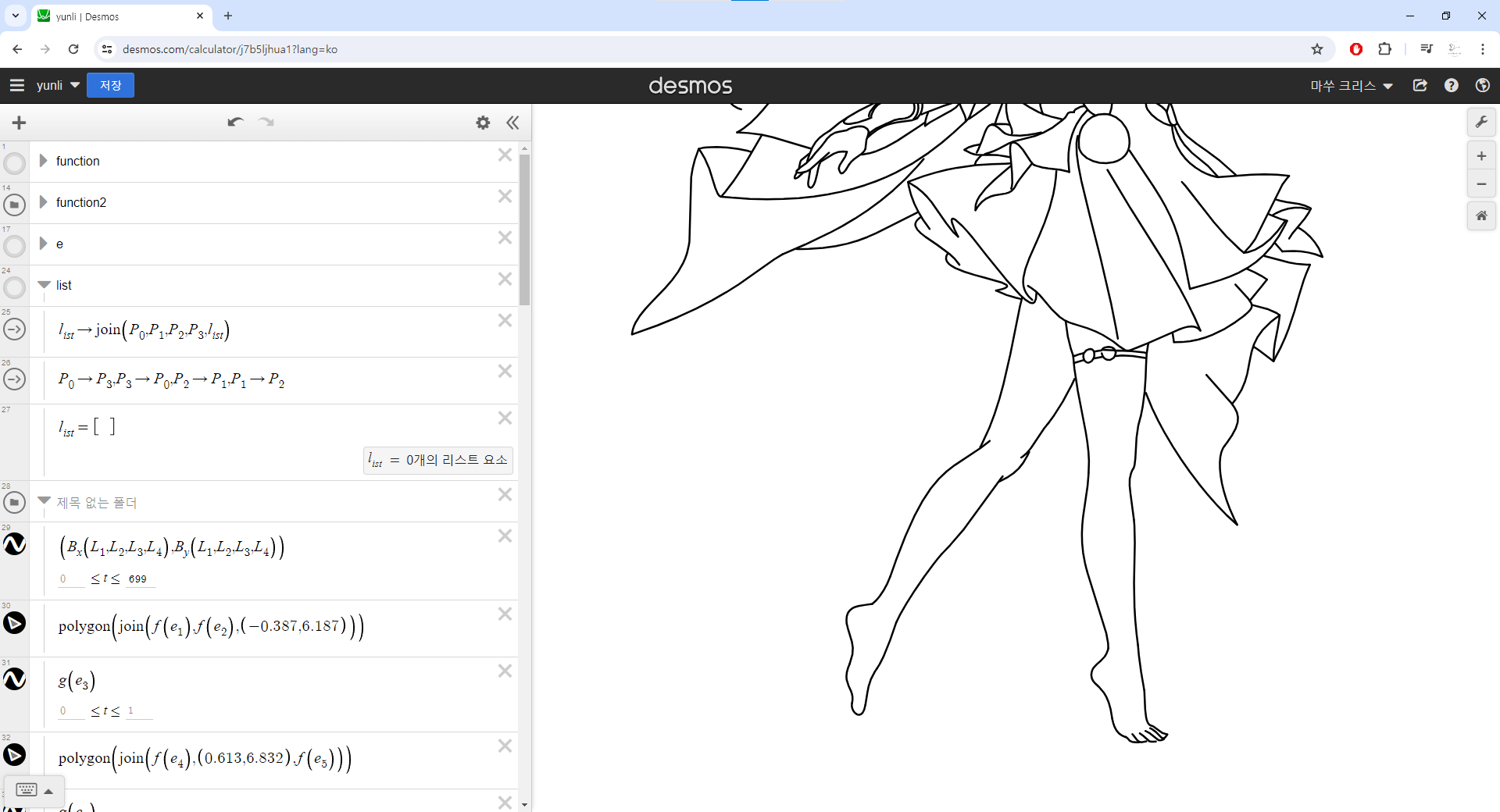
Task: Edit lower t bound of Bezier curve
Action: [70, 579]
